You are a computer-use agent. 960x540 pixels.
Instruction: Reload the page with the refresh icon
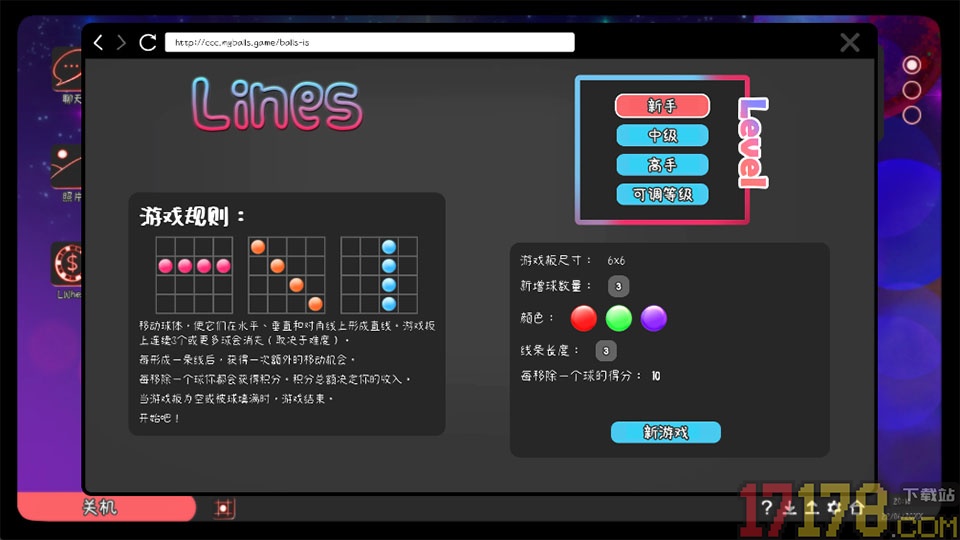[148, 42]
